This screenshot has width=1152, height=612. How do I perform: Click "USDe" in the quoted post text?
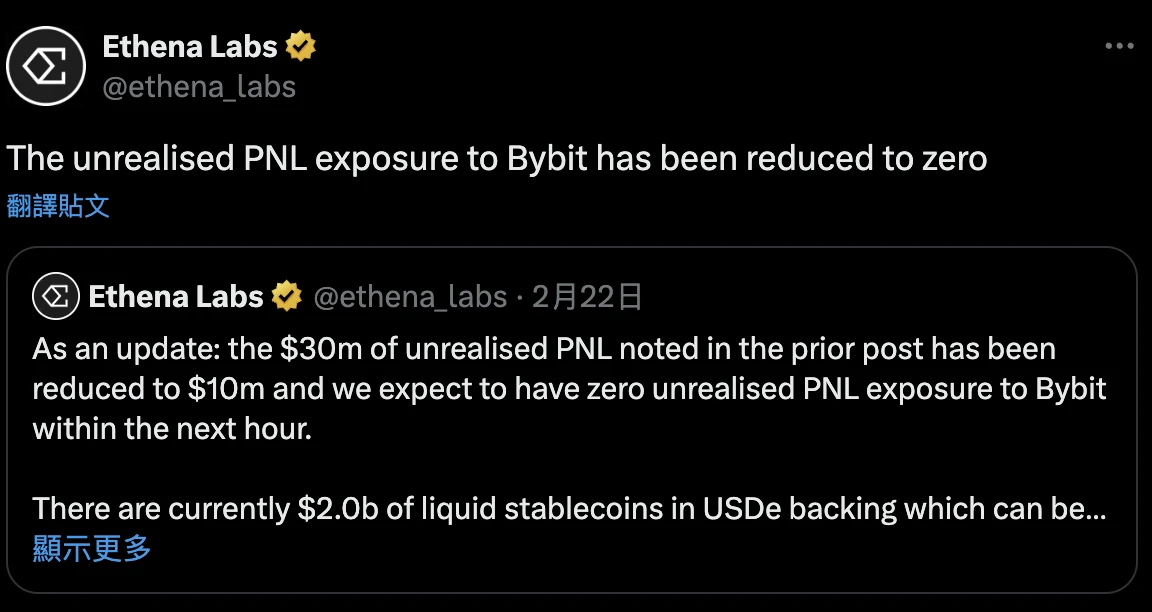point(763,509)
